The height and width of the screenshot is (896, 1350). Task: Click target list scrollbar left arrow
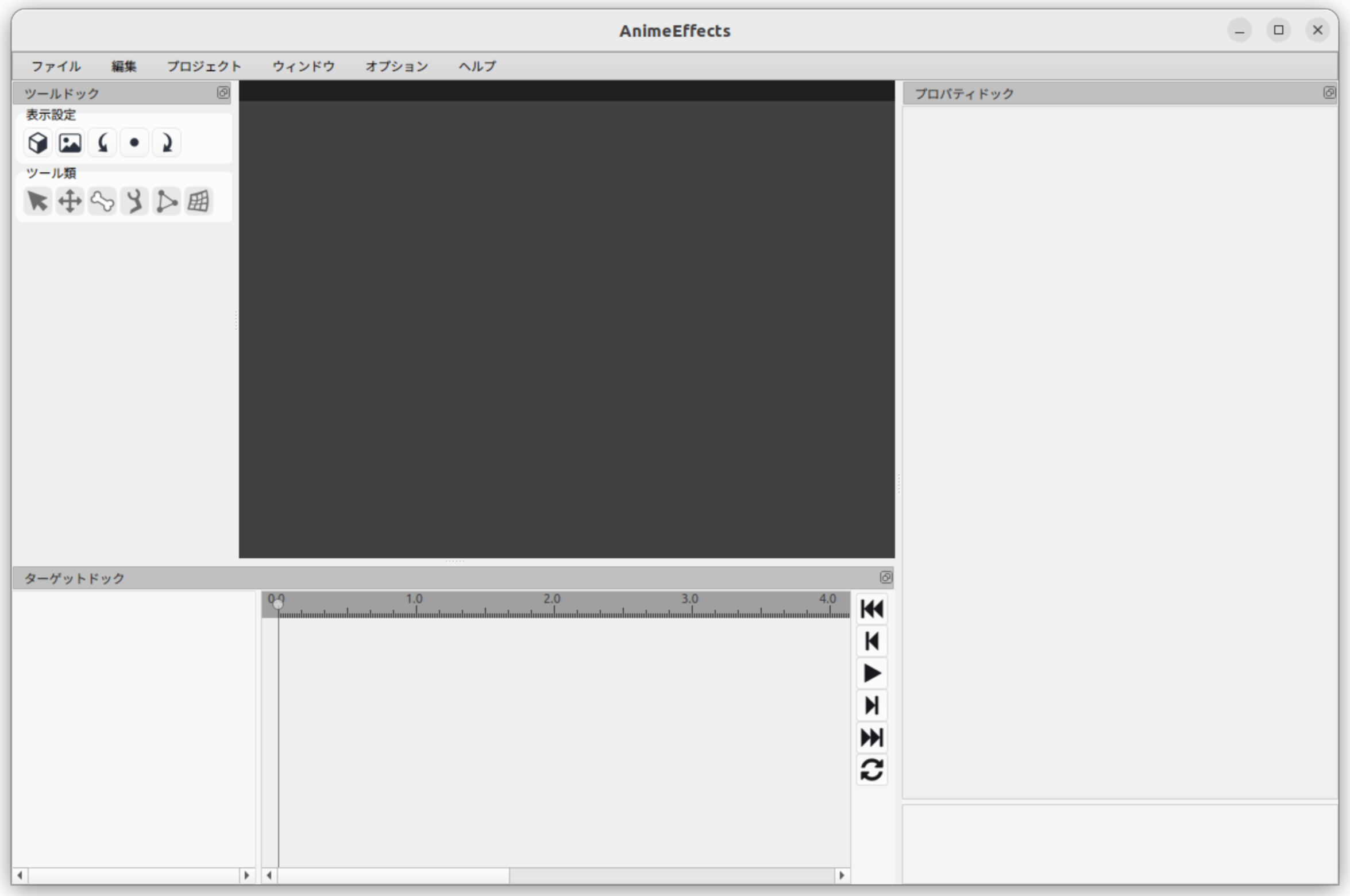pos(20,875)
